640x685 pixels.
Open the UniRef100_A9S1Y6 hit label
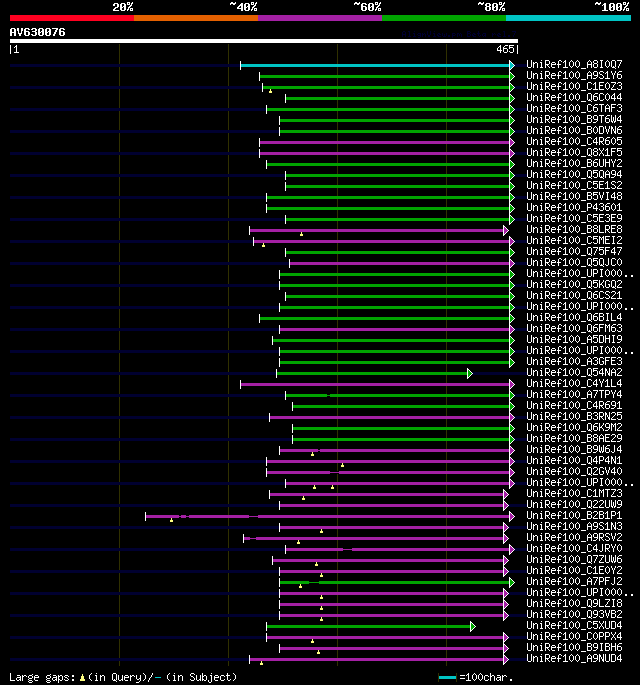[x=574, y=75]
